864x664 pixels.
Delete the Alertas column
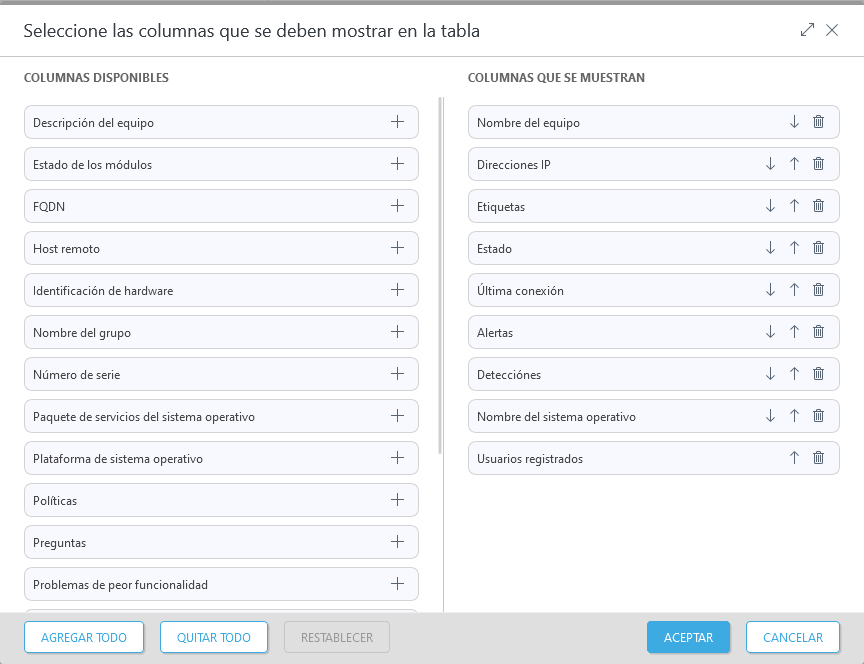818,332
